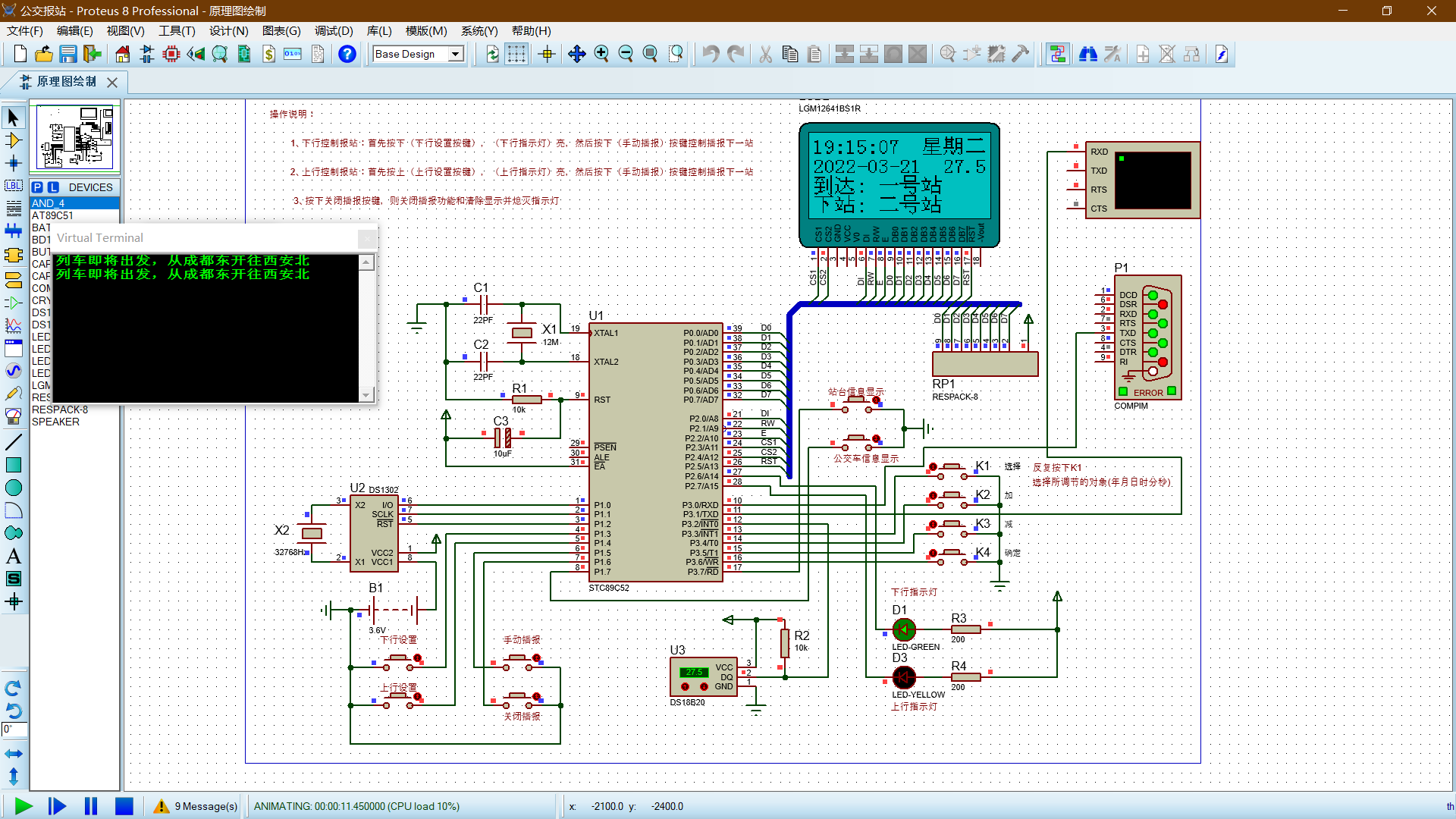Viewport: 1456px width, 819px height.
Task: Click the P pick devices button
Action: click(x=37, y=187)
